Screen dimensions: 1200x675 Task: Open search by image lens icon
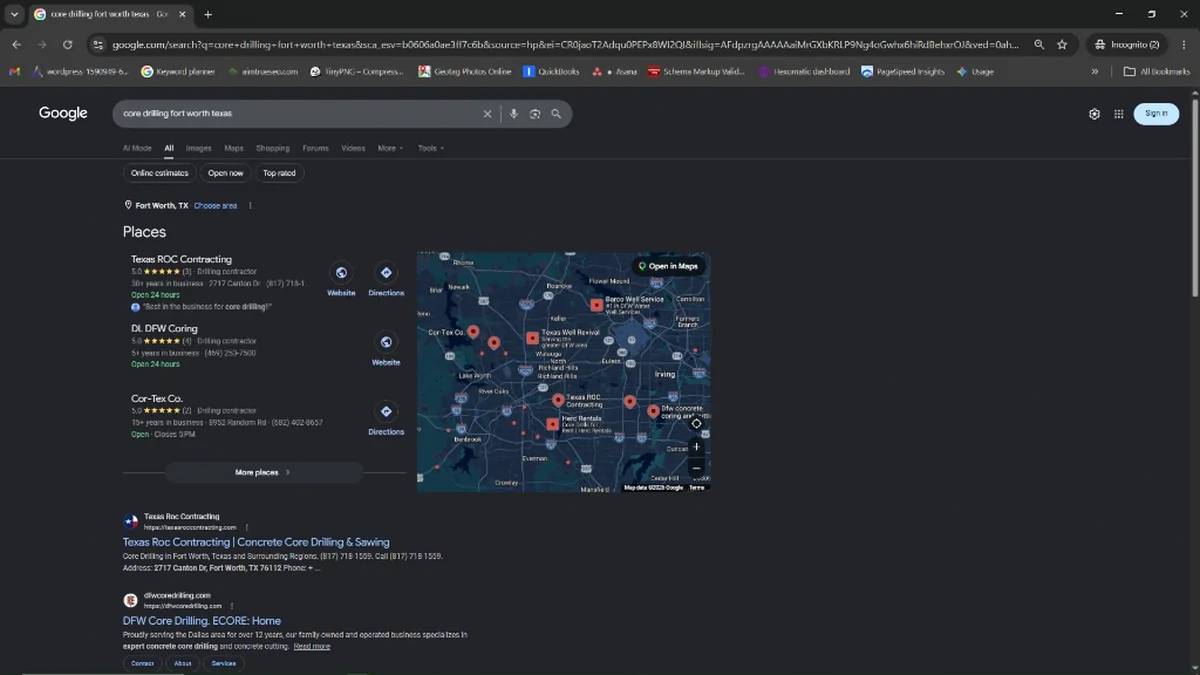(535, 114)
